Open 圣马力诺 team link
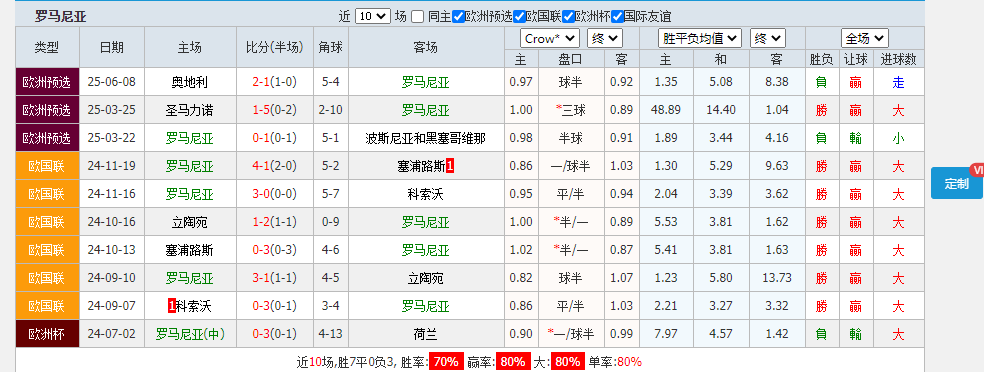The image size is (984, 372). tap(190, 110)
